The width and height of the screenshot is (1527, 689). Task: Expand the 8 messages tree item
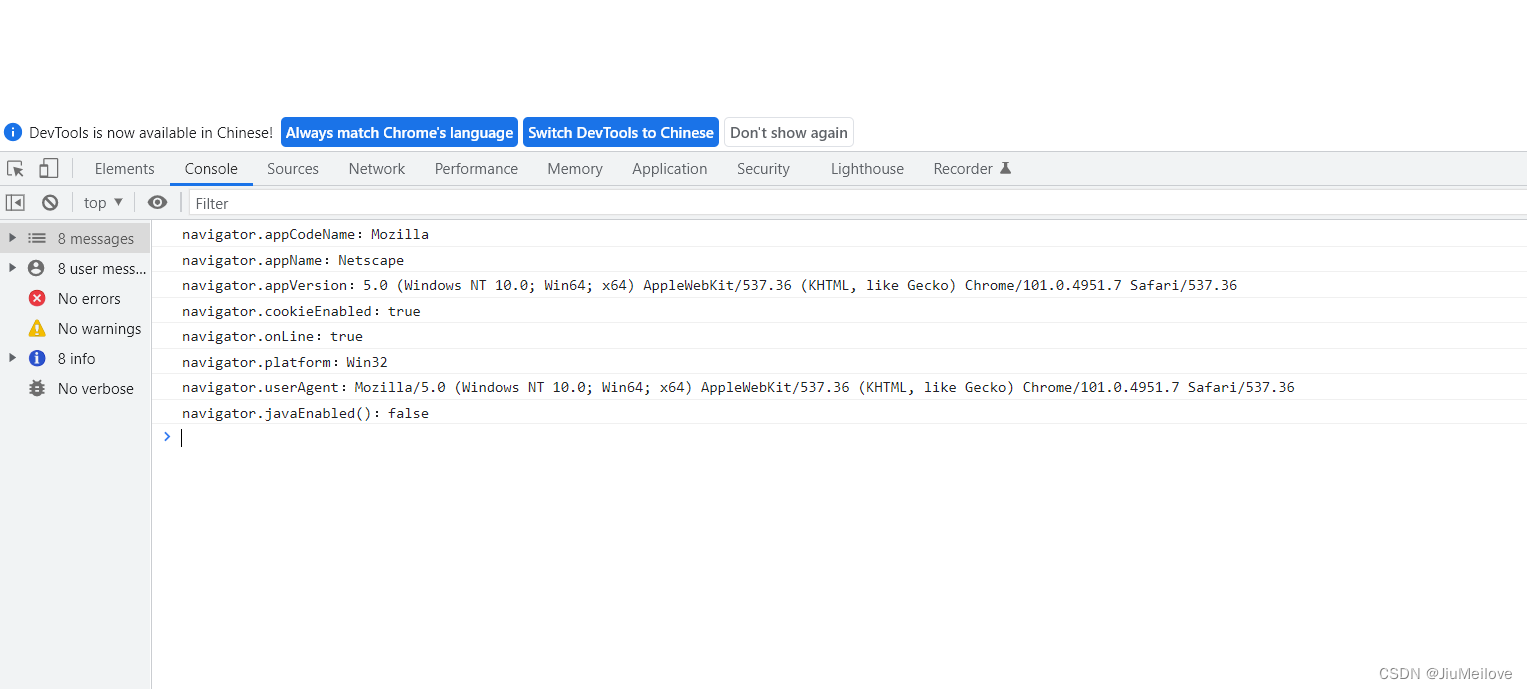pyautogui.click(x=11, y=238)
